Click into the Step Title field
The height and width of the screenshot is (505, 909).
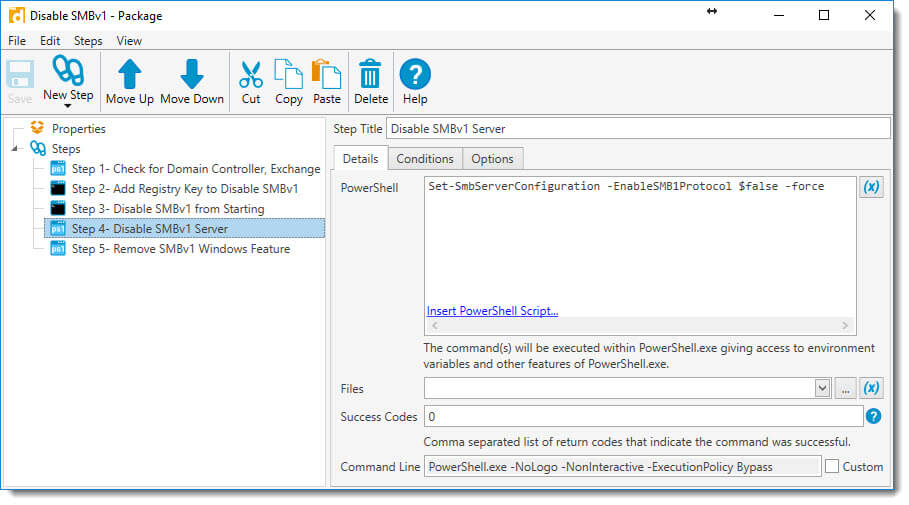(x=638, y=128)
